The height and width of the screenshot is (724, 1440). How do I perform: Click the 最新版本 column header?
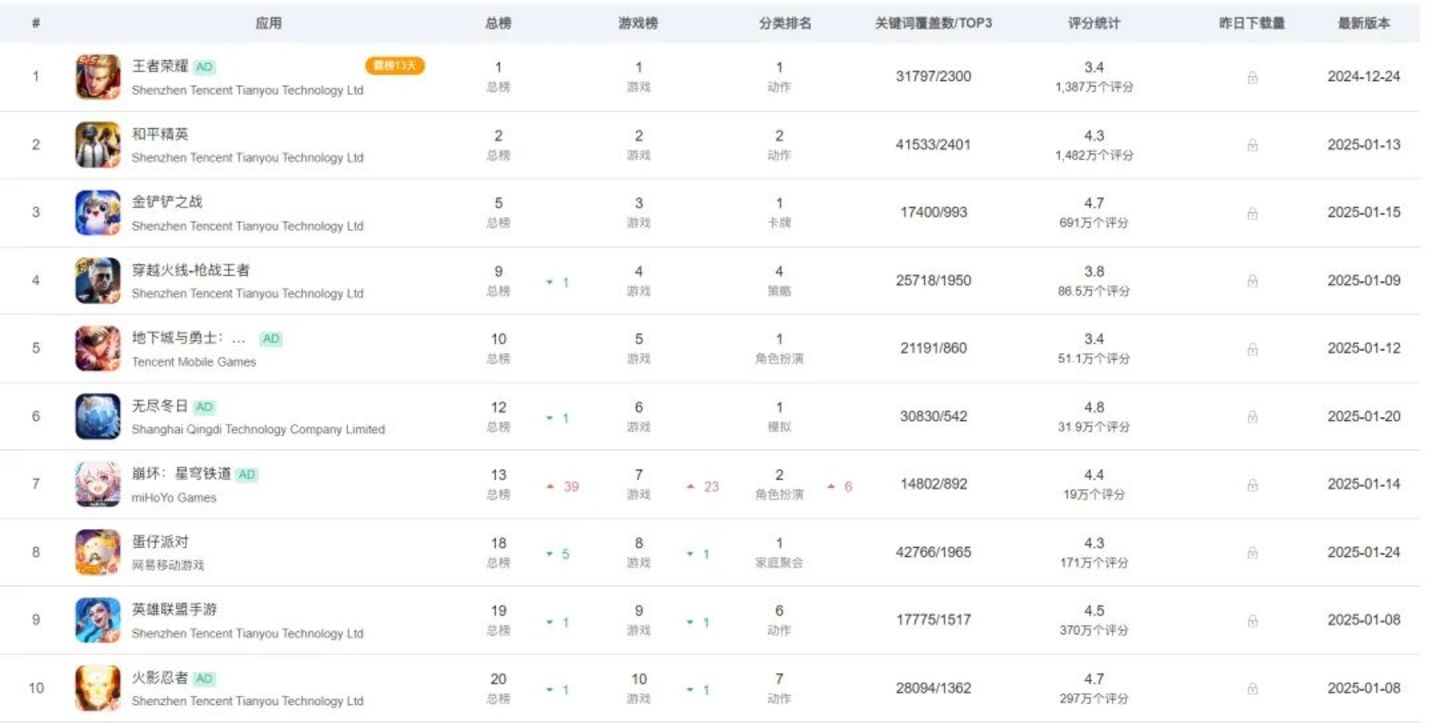point(1364,23)
